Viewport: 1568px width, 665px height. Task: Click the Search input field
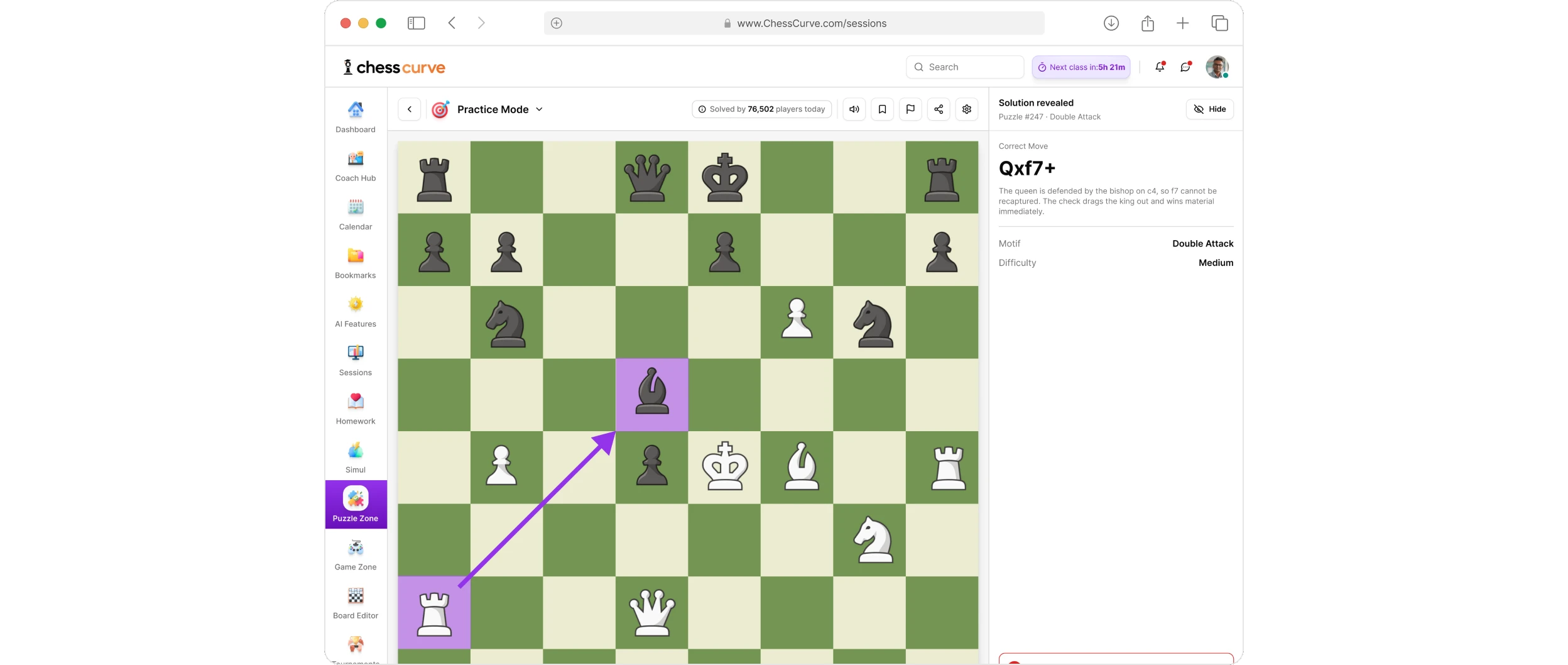965,67
